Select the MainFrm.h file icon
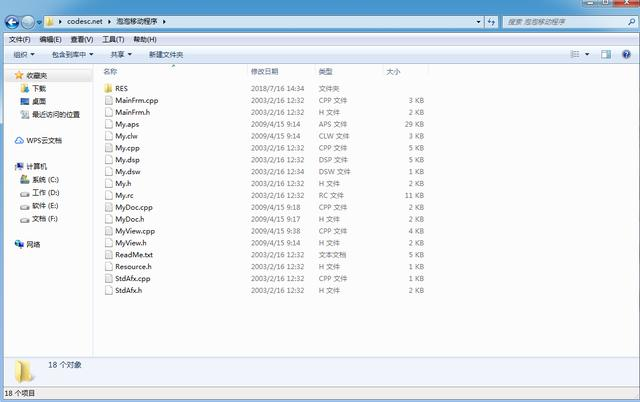Viewport: 640px width, 402px height. click(x=108, y=112)
